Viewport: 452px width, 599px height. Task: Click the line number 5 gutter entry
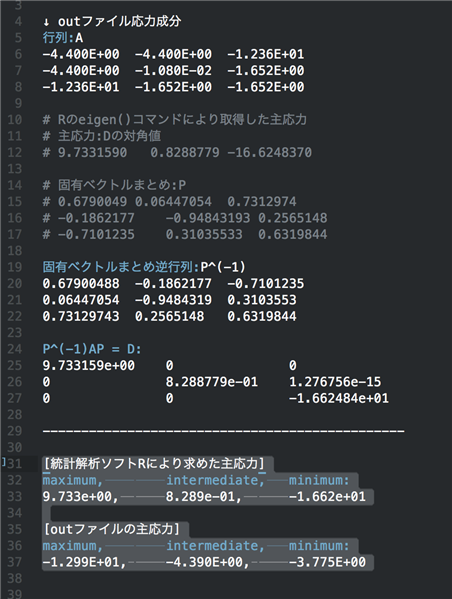click(x=18, y=38)
